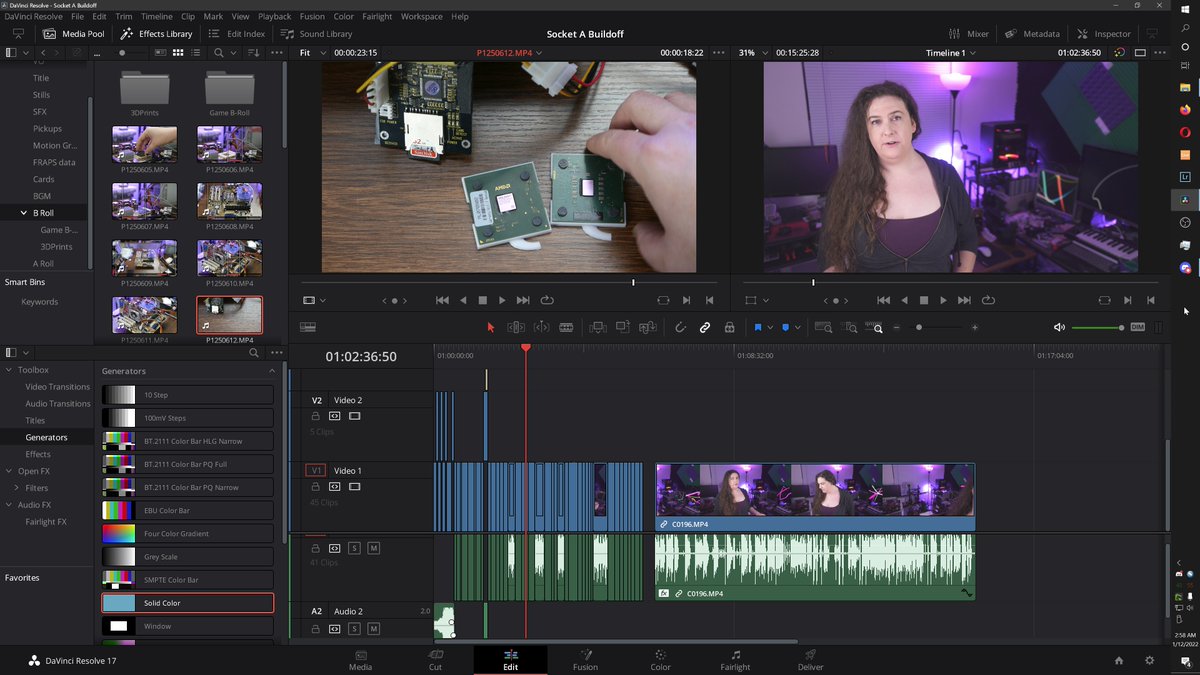Collapse the B Roll bin
Viewport: 1200px width, 675px height.
(24, 213)
